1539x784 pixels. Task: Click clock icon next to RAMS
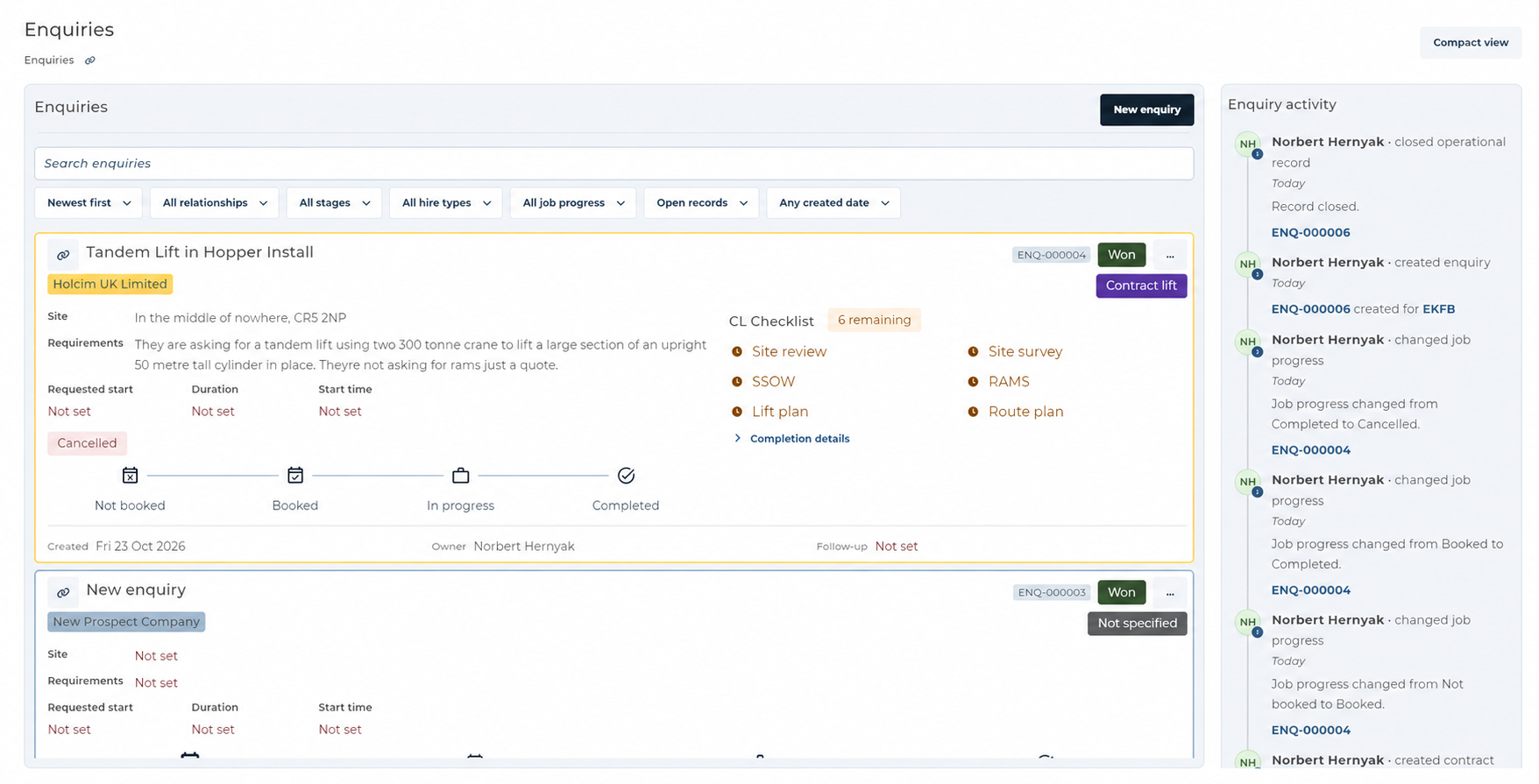(973, 382)
